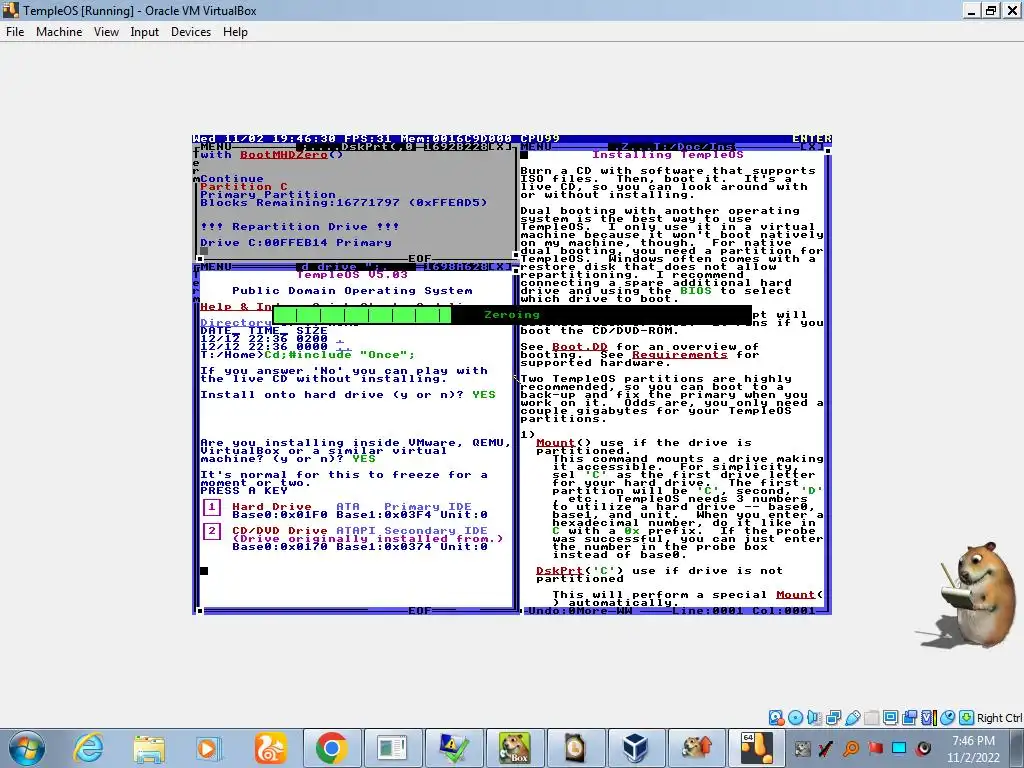
Task: Click the shared folders status icon
Action: [871, 718]
